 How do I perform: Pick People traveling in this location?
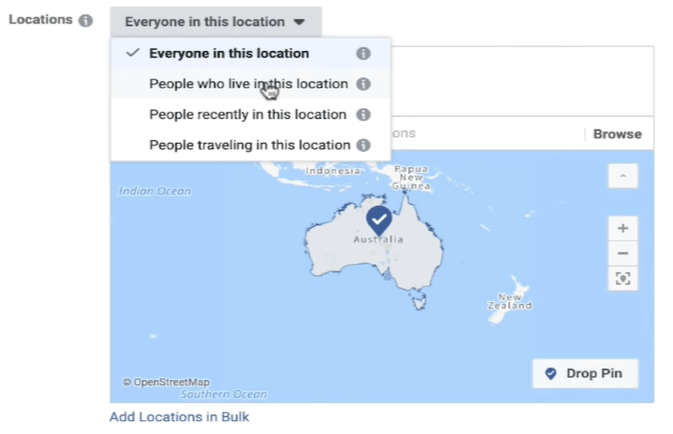pos(249,145)
